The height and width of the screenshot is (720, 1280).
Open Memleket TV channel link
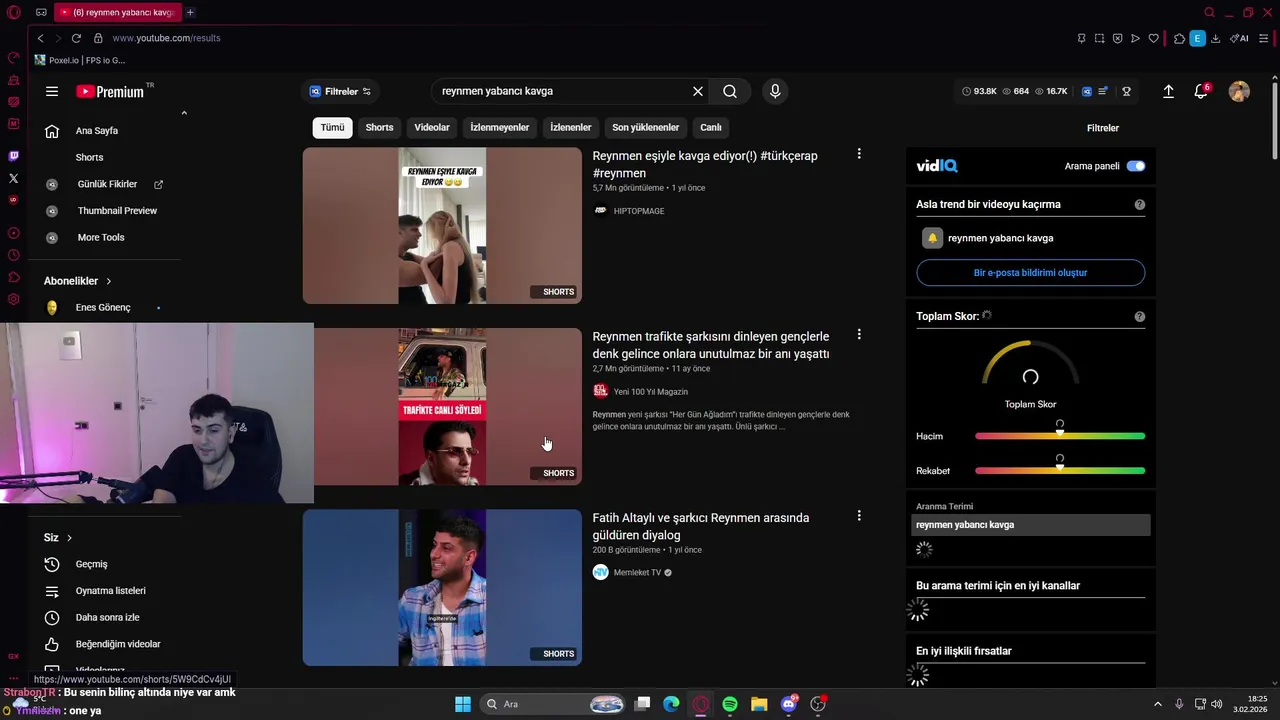[637, 573]
